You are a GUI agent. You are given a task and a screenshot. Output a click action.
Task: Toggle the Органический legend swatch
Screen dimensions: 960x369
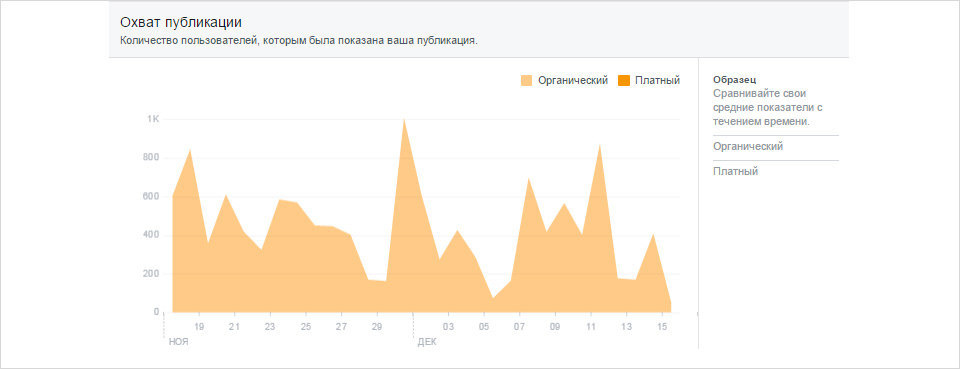pyautogui.click(x=527, y=81)
